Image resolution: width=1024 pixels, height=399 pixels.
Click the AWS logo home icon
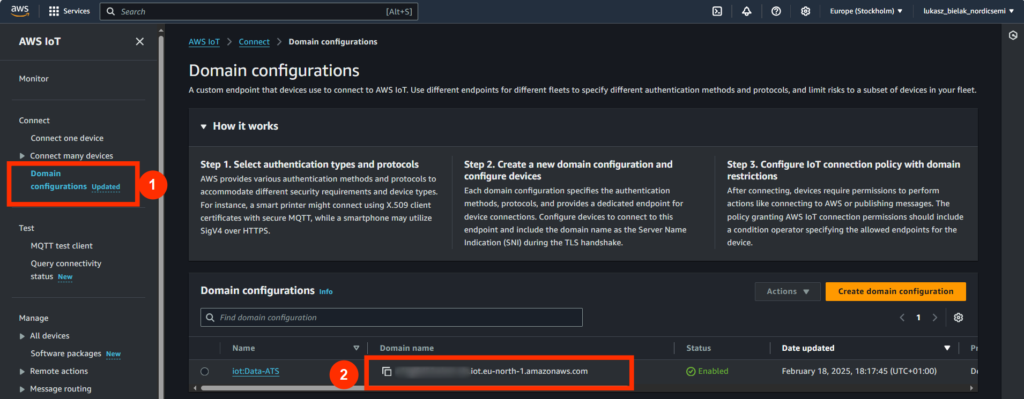click(20, 11)
